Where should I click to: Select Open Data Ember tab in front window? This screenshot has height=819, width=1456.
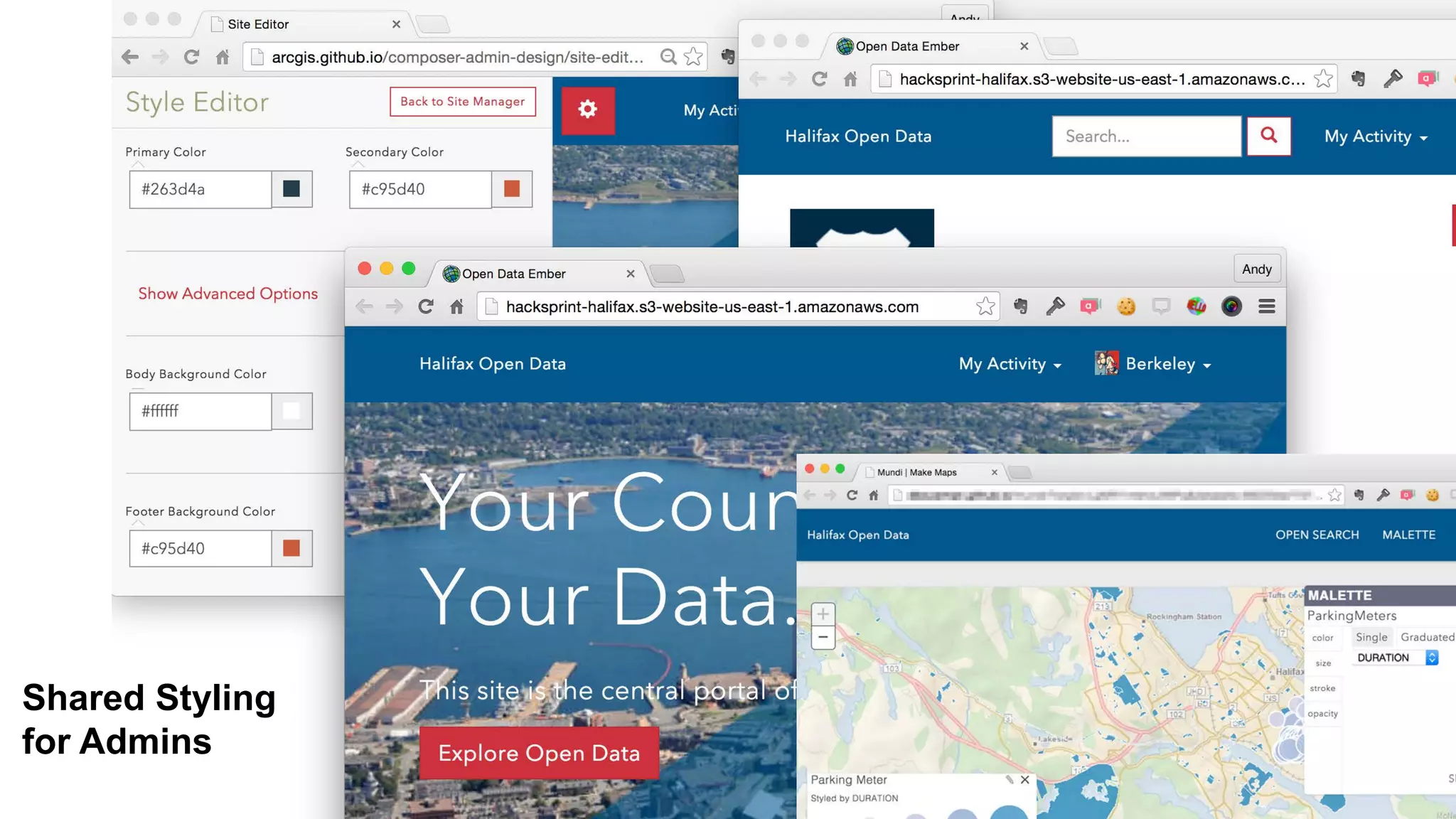coord(539,274)
